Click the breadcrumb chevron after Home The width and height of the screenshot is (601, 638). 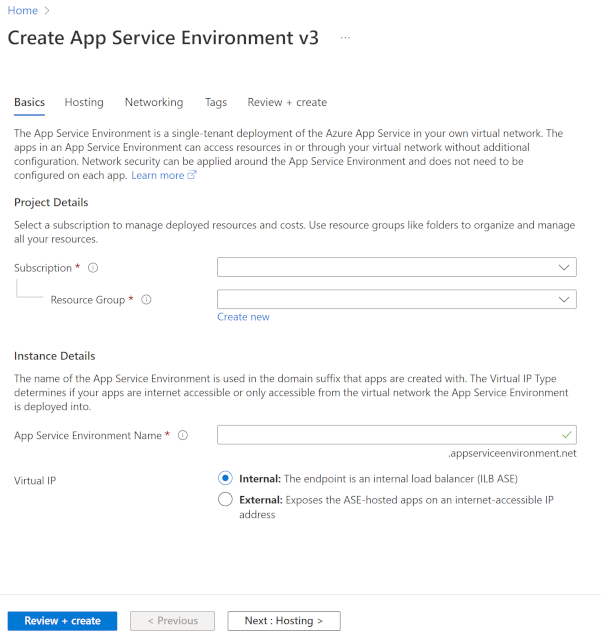click(47, 11)
